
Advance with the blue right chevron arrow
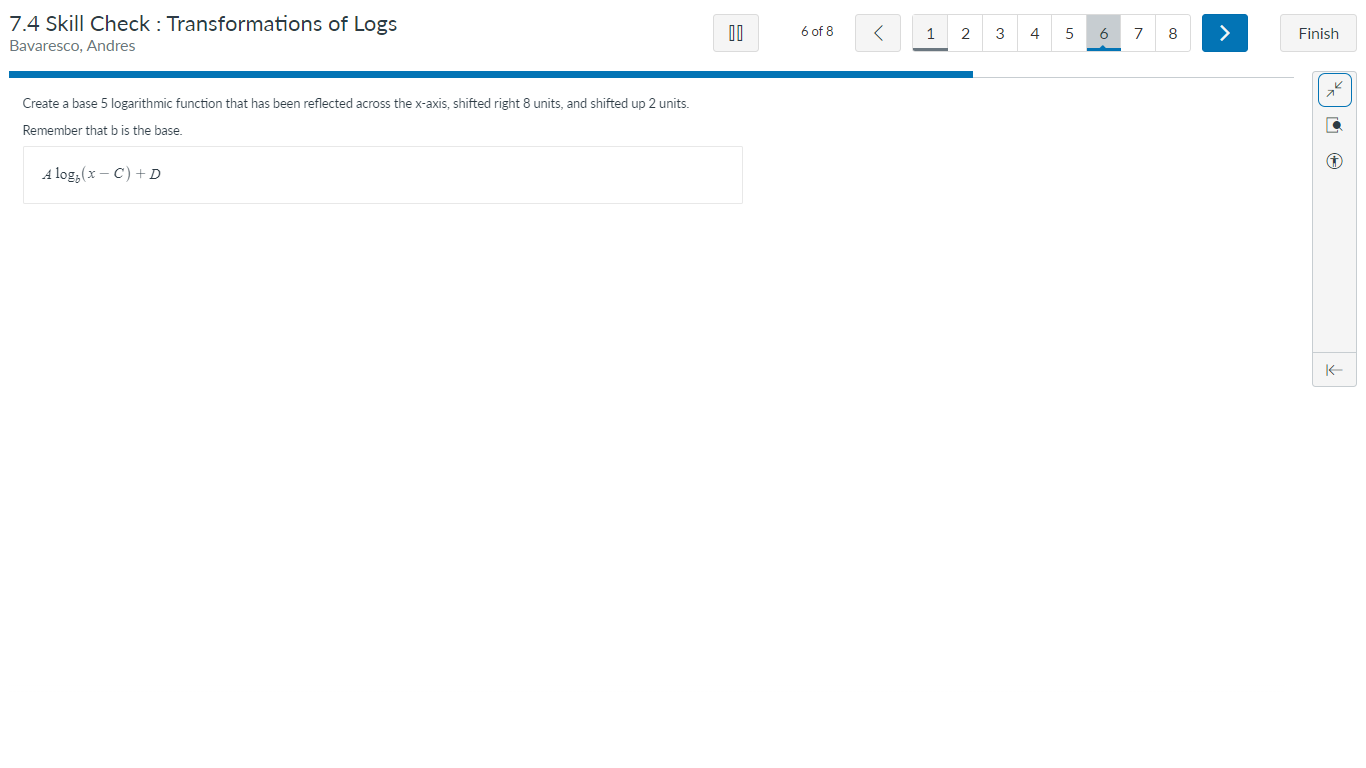coord(1224,32)
